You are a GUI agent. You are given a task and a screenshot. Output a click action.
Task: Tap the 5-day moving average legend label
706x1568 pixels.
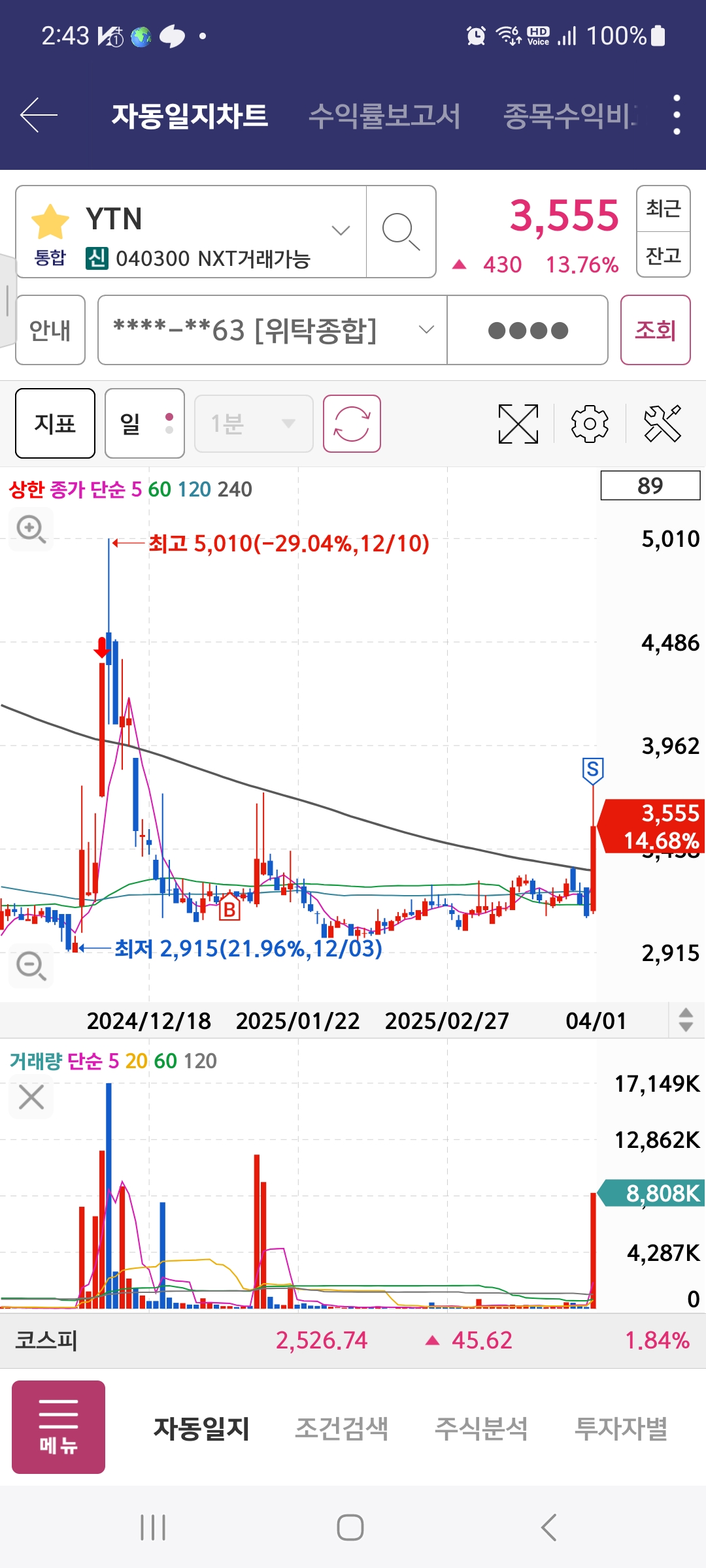tap(136, 489)
